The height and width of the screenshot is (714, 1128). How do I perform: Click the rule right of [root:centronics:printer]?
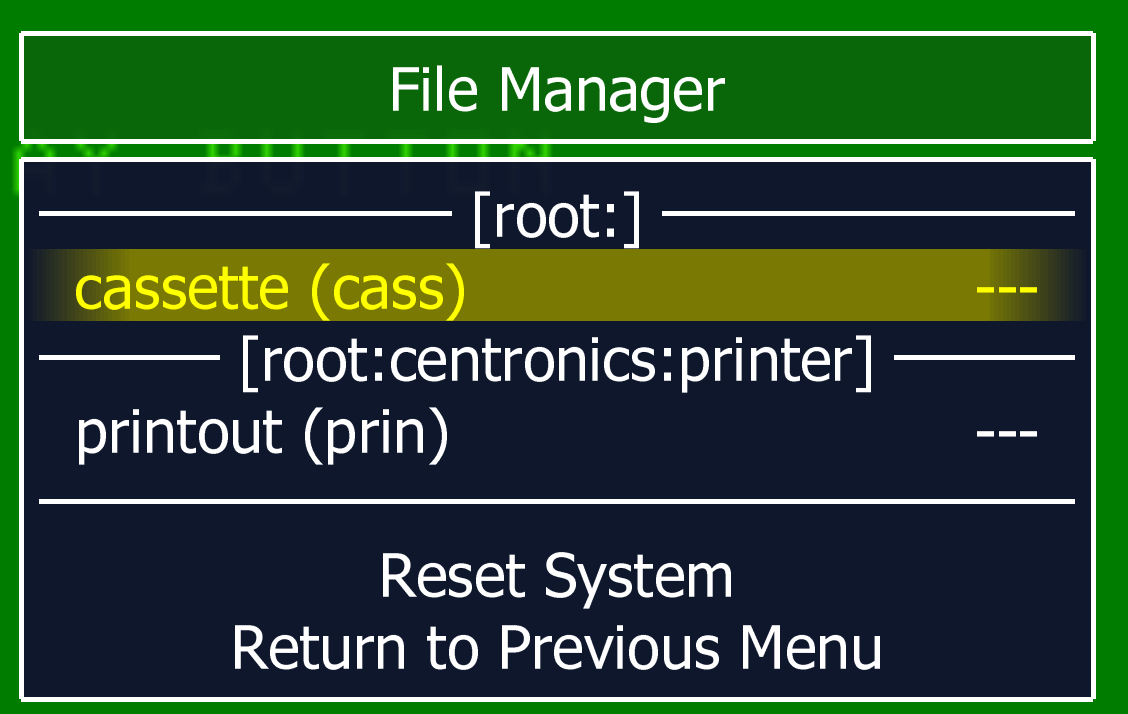click(x=984, y=357)
